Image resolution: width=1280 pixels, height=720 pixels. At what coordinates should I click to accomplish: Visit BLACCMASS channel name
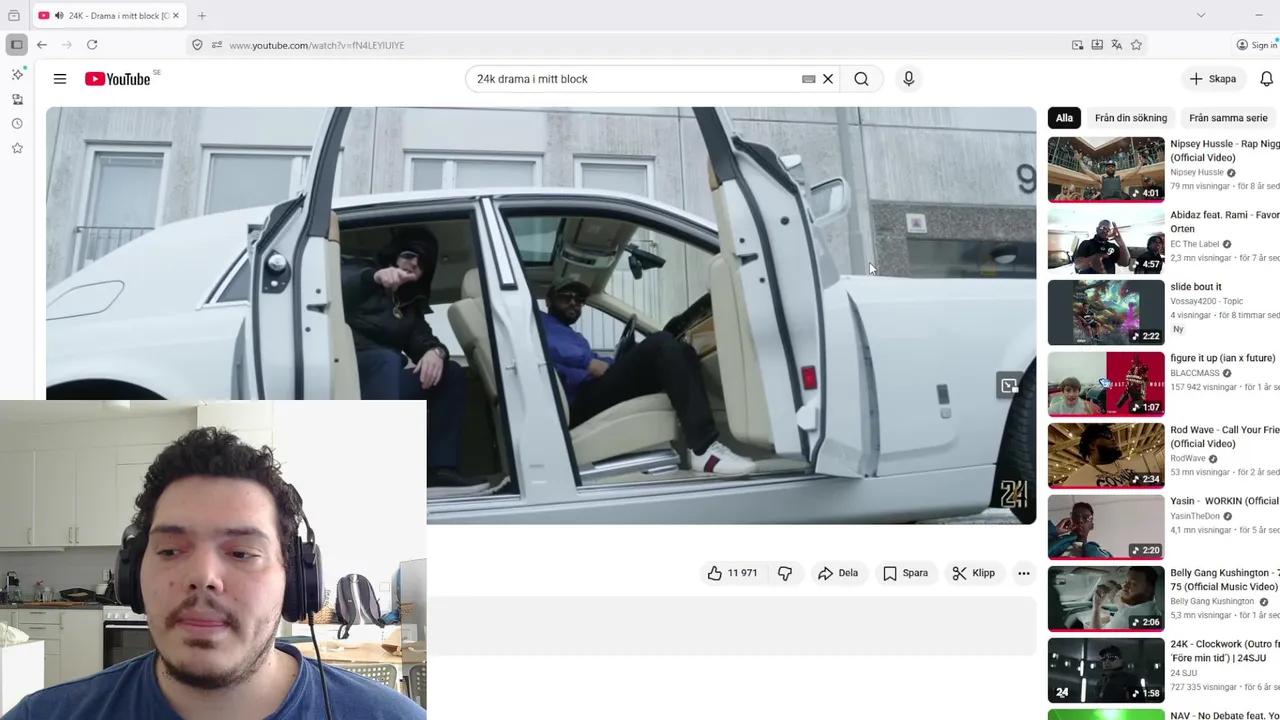click(1195, 373)
